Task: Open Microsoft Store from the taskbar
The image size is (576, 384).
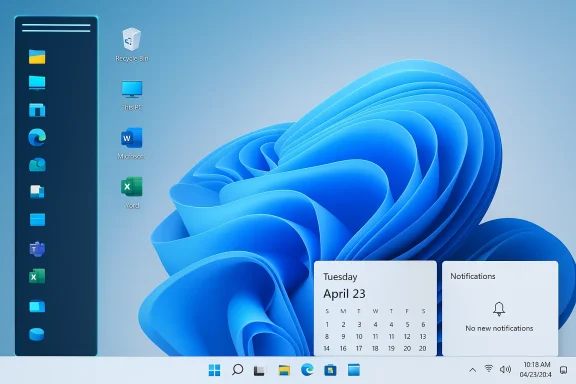Action: point(330,370)
